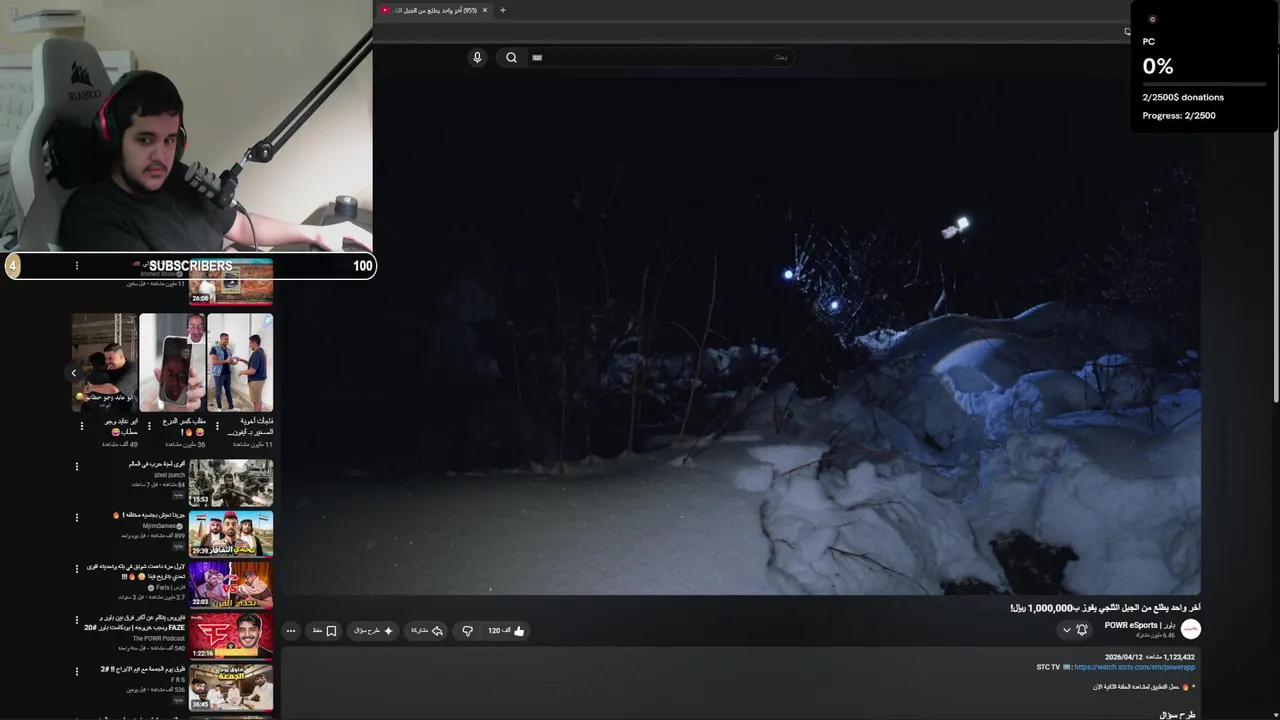This screenshot has width=1280, height=720.
Task: Click the 2/2500$ donations text
Action: 1183,97
